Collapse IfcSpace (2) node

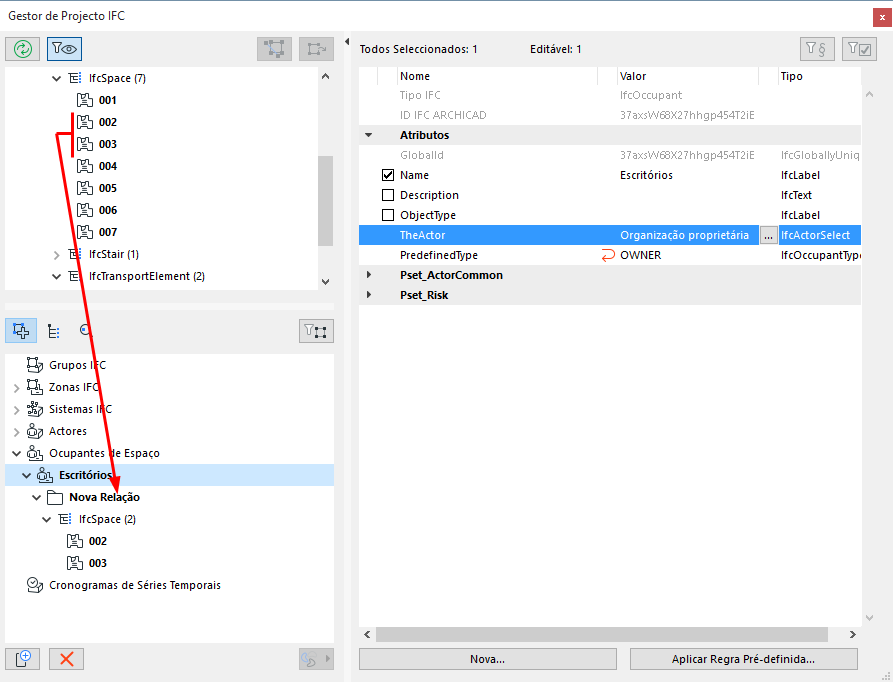pos(47,520)
